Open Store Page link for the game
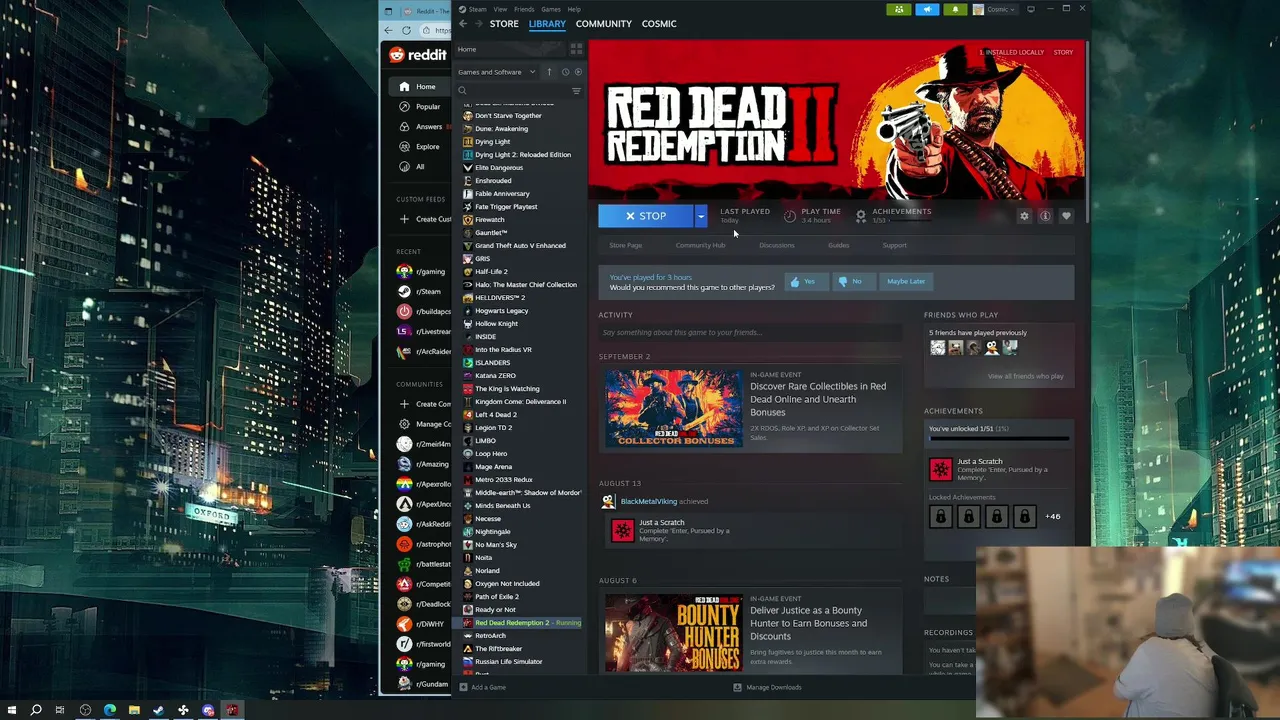 pos(626,245)
